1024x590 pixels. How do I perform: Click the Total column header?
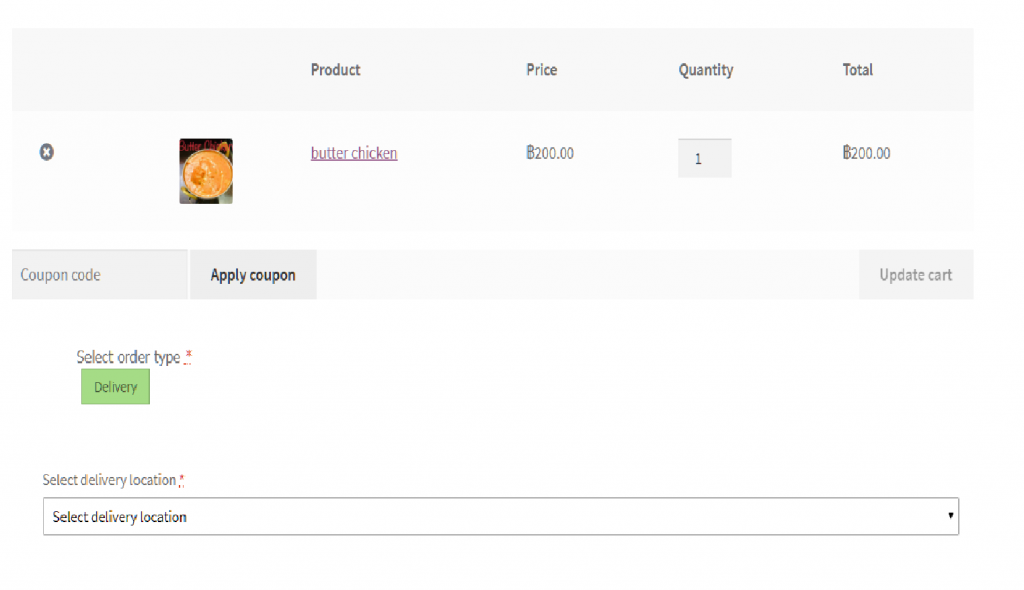(x=857, y=69)
